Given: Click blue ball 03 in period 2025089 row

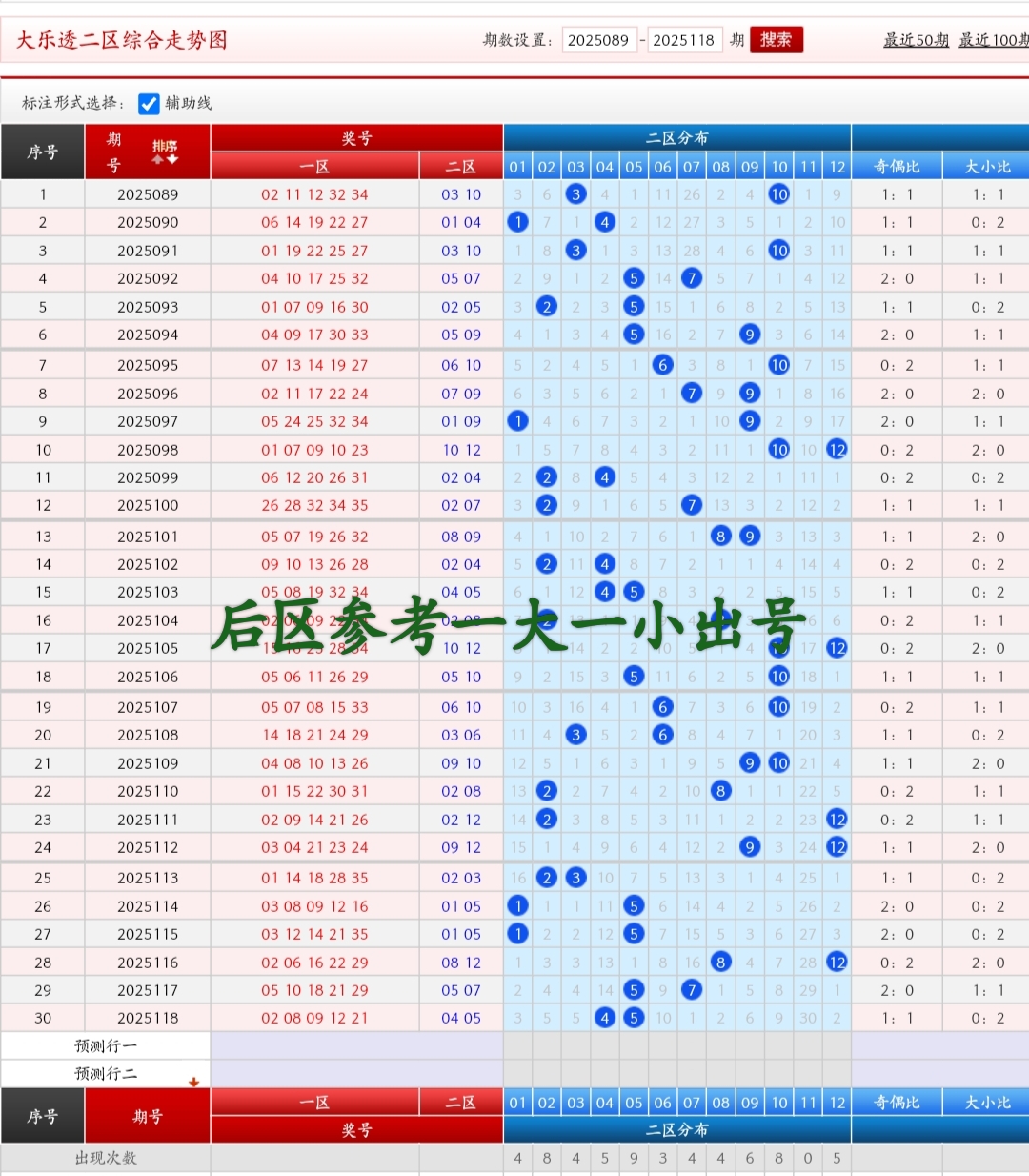Looking at the screenshot, I should pos(575,194).
